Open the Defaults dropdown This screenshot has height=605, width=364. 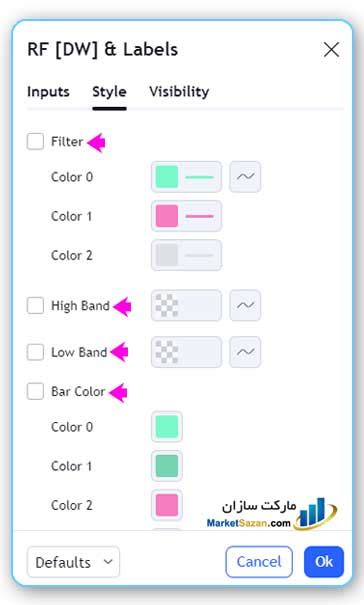pos(73,562)
